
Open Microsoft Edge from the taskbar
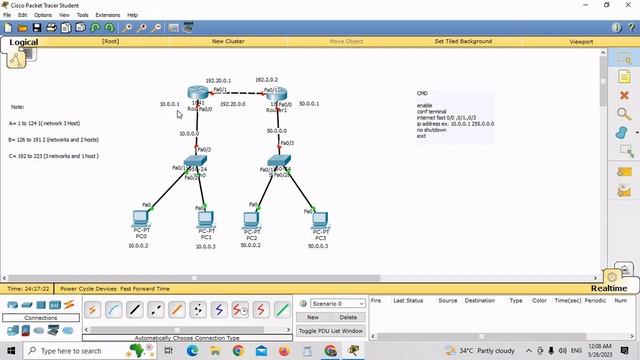click(x=192, y=351)
